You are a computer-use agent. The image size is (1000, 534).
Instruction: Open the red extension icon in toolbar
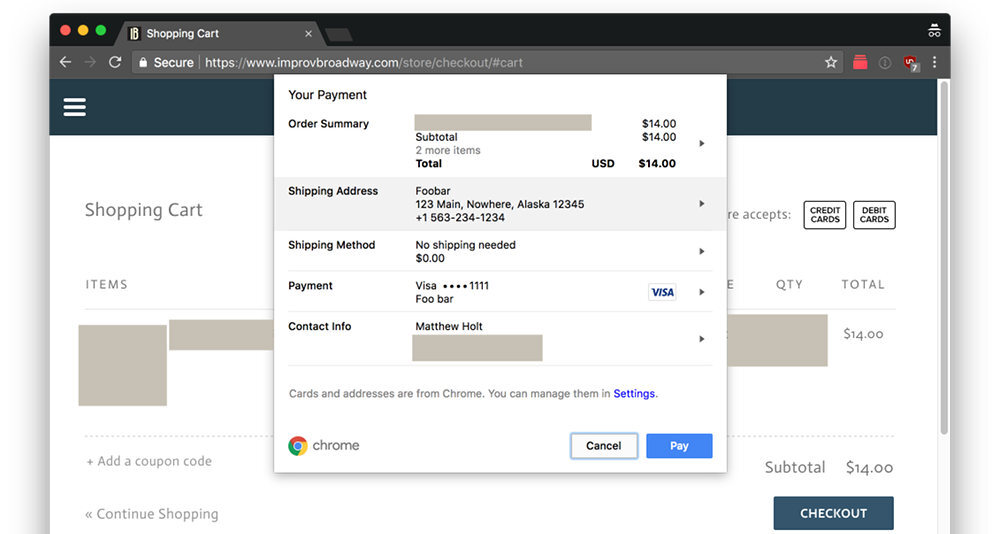860,62
